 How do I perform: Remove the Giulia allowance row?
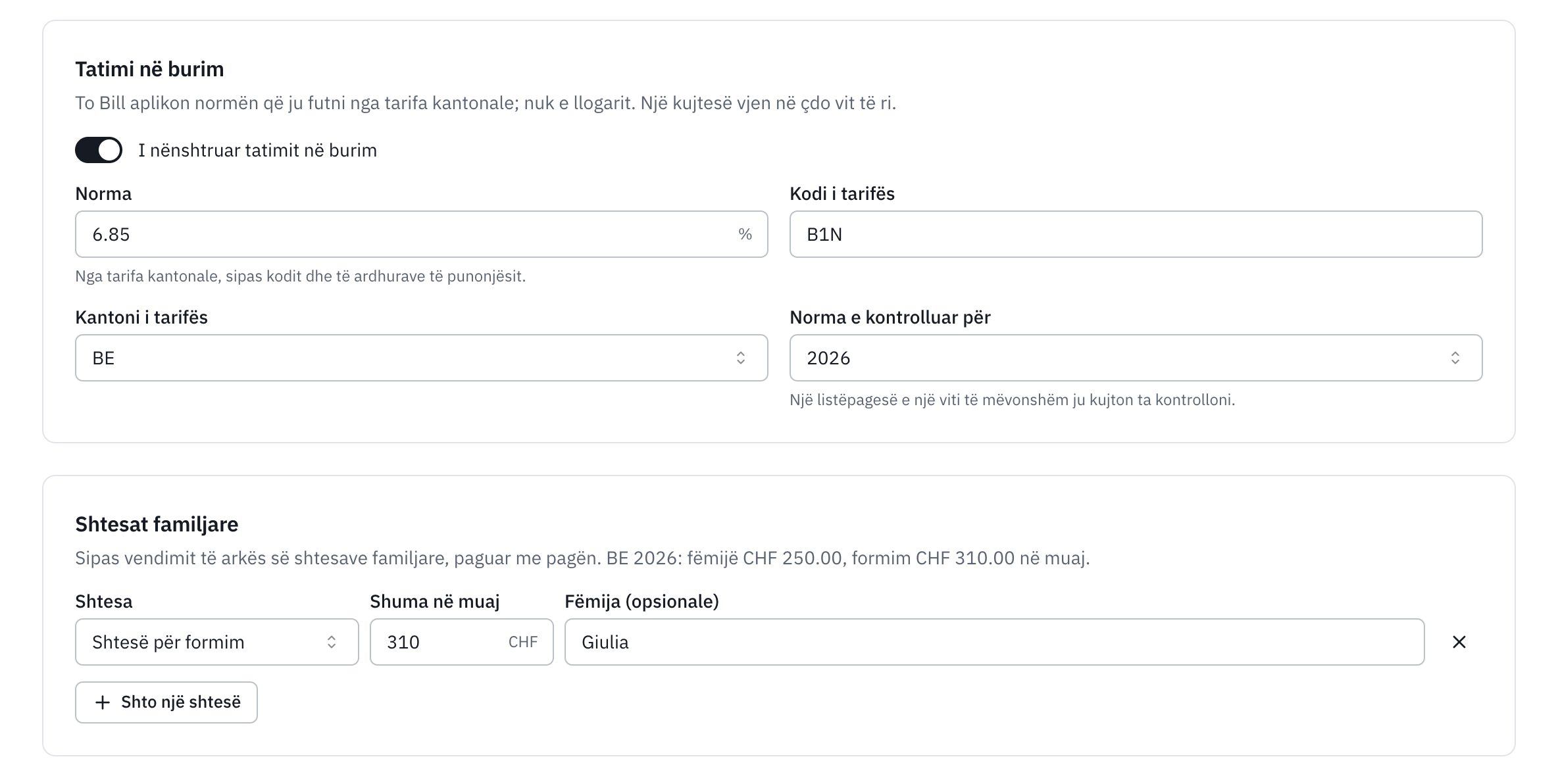tap(1459, 642)
